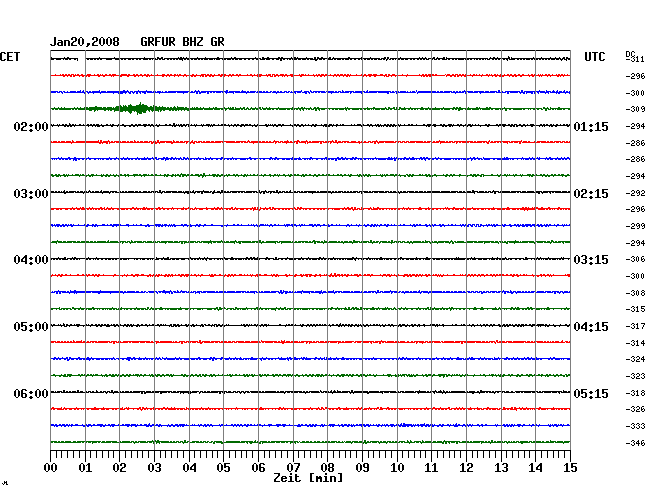The image size is (650, 494).
Task: Select minute 09 on the time axis
Action: pyautogui.click(x=362, y=467)
